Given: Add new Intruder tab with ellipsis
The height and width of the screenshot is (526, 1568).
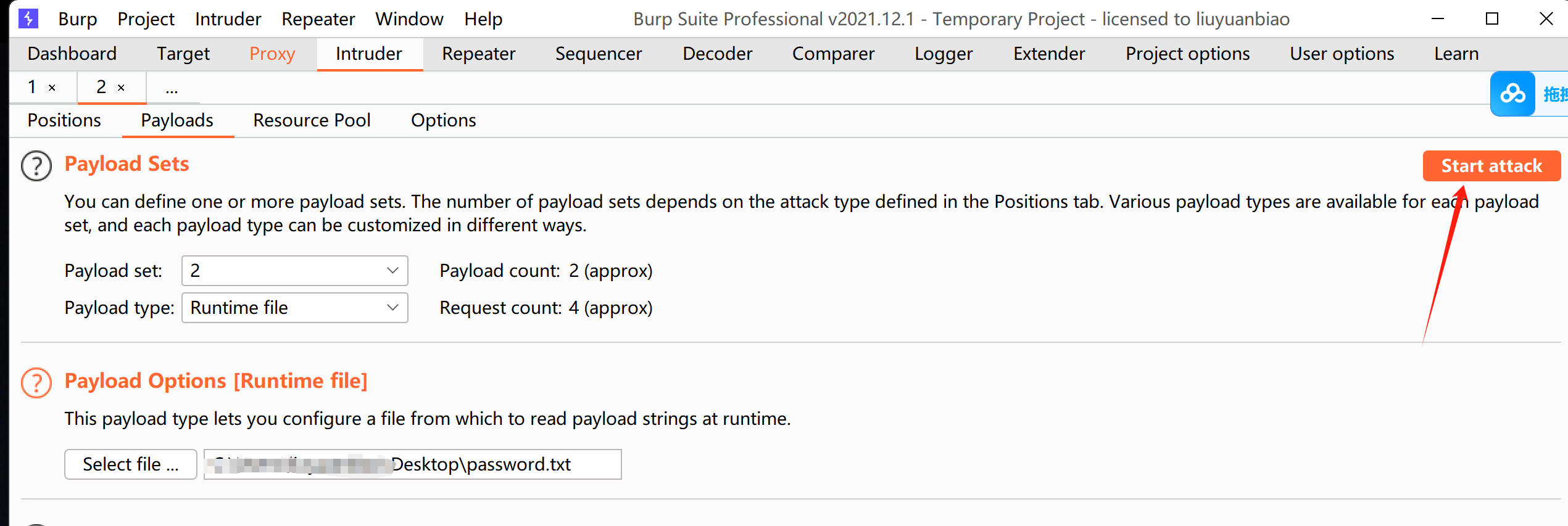Looking at the screenshot, I should [x=172, y=88].
